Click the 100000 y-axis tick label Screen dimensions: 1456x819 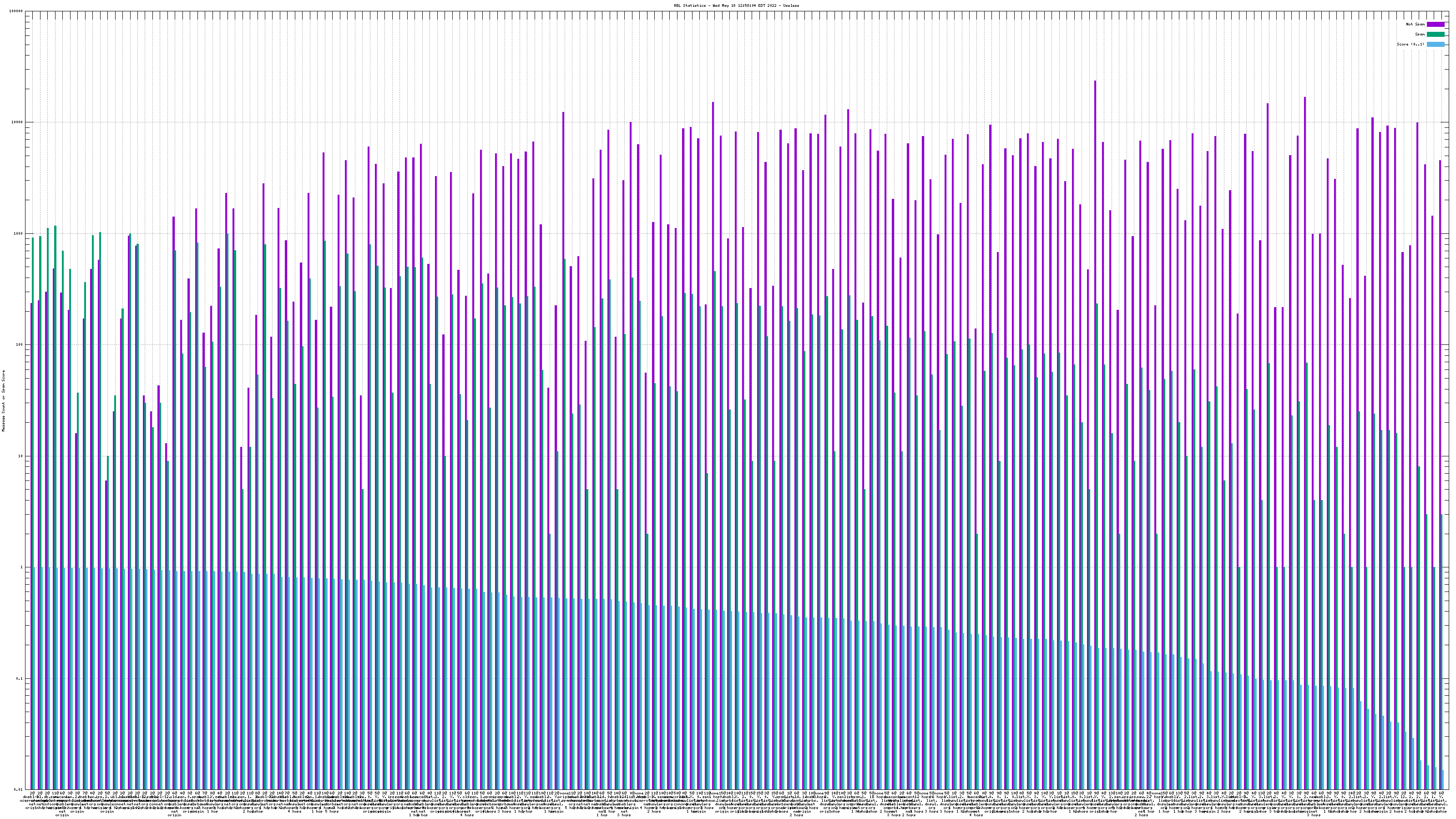(17, 11)
